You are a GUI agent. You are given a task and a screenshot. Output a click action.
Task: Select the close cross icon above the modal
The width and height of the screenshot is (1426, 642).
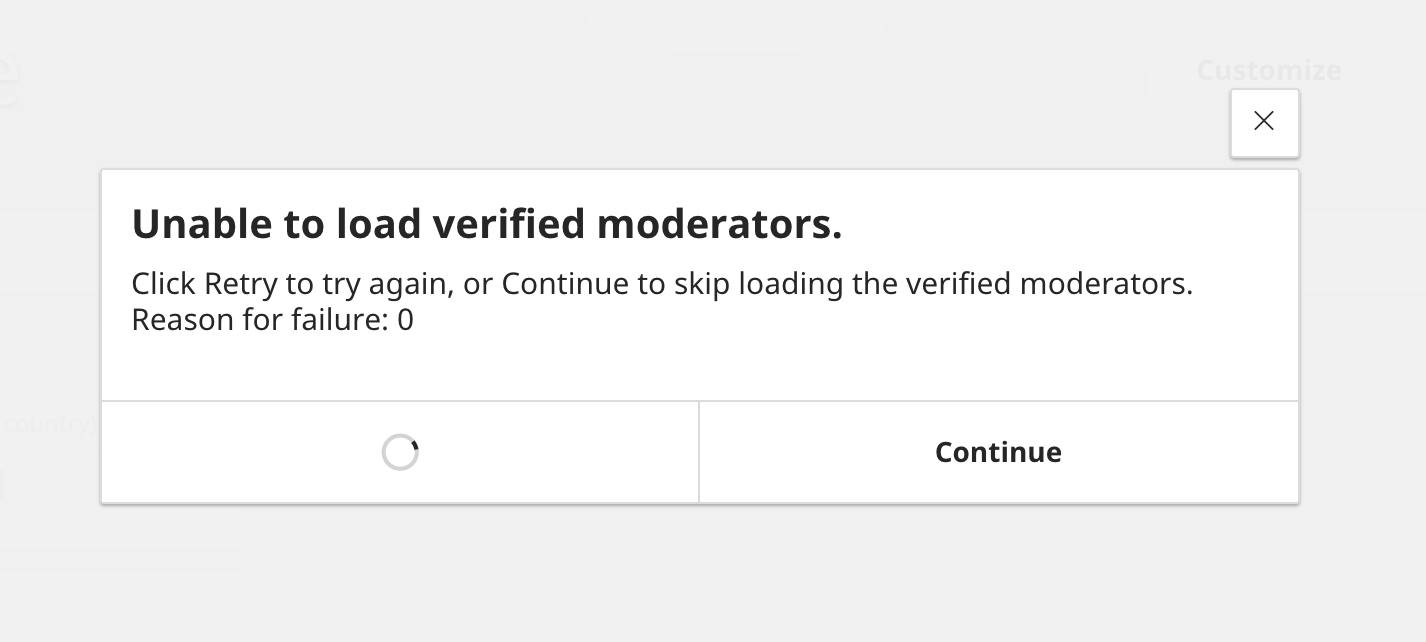click(x=1264, y=121)
